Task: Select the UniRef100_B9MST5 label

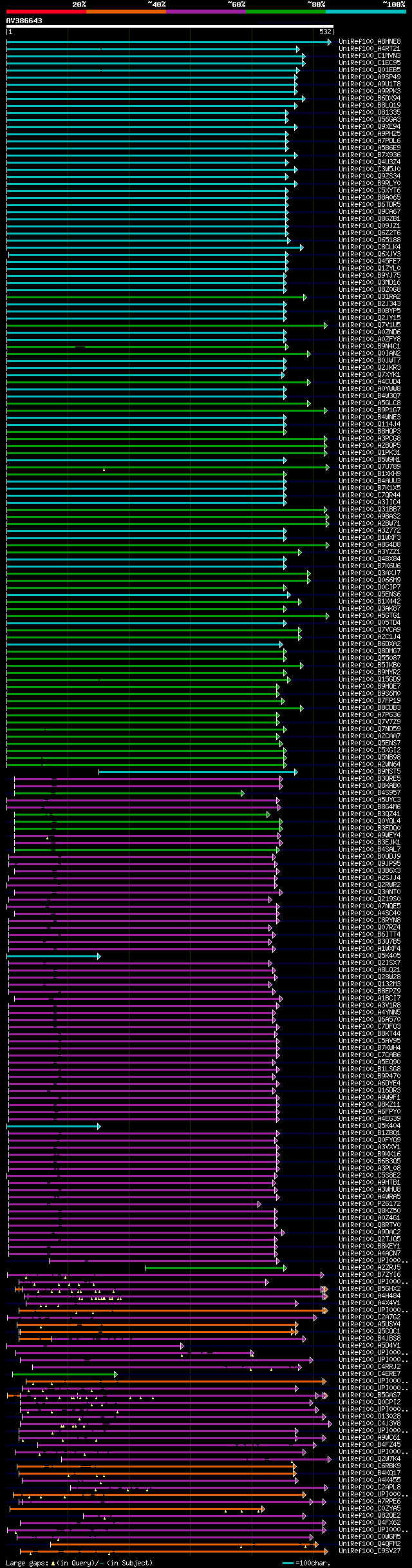Action: coord(370,772)
